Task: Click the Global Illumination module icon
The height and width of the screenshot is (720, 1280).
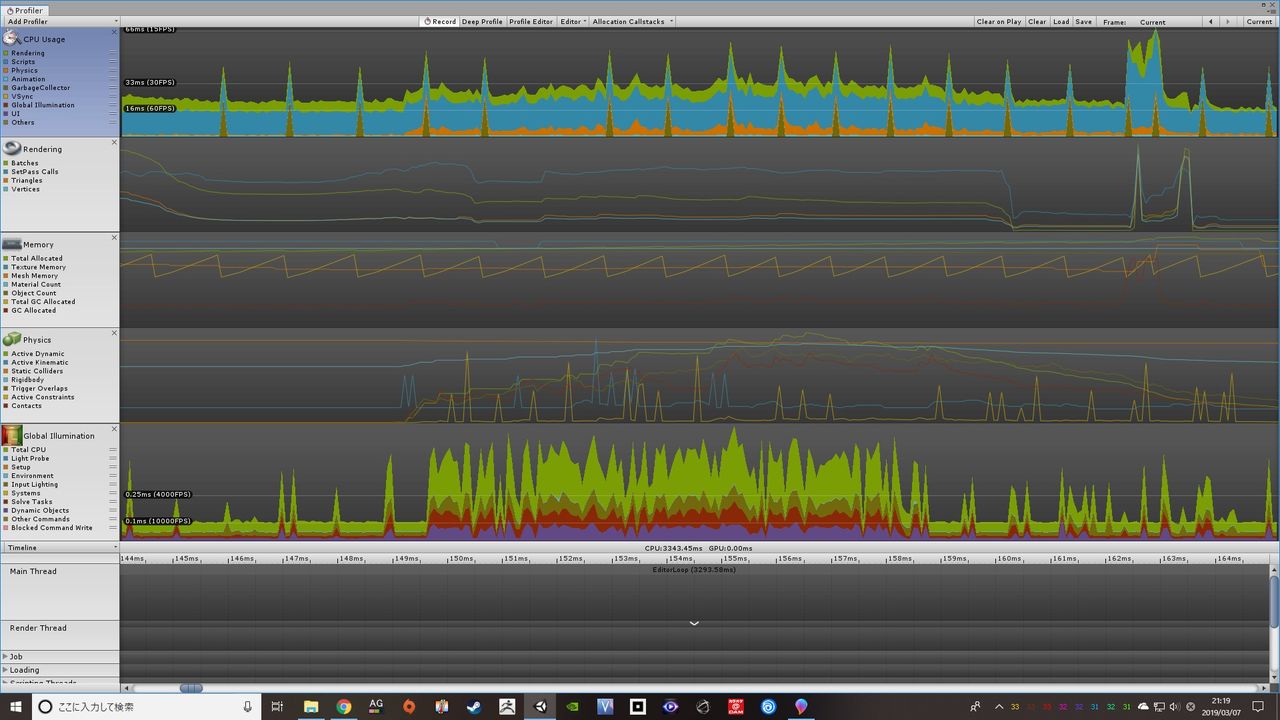Action: 11,435
